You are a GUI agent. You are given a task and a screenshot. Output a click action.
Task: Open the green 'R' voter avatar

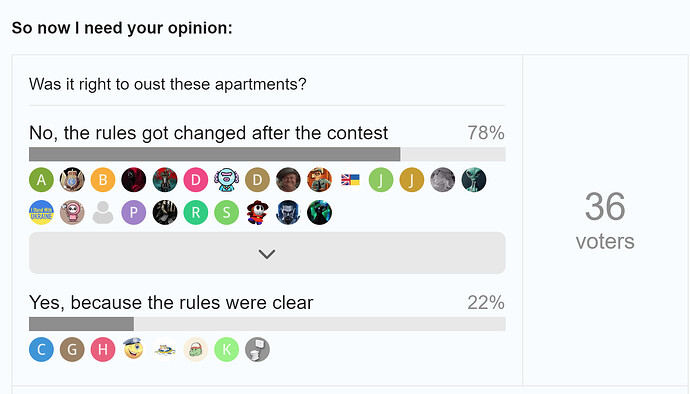click(x=196, y=213)
